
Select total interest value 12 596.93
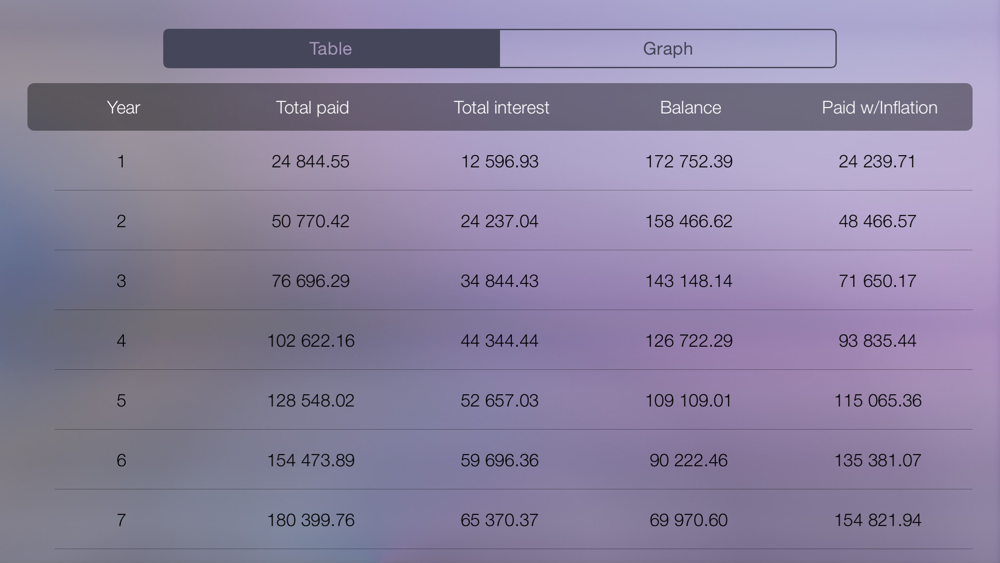499,161
